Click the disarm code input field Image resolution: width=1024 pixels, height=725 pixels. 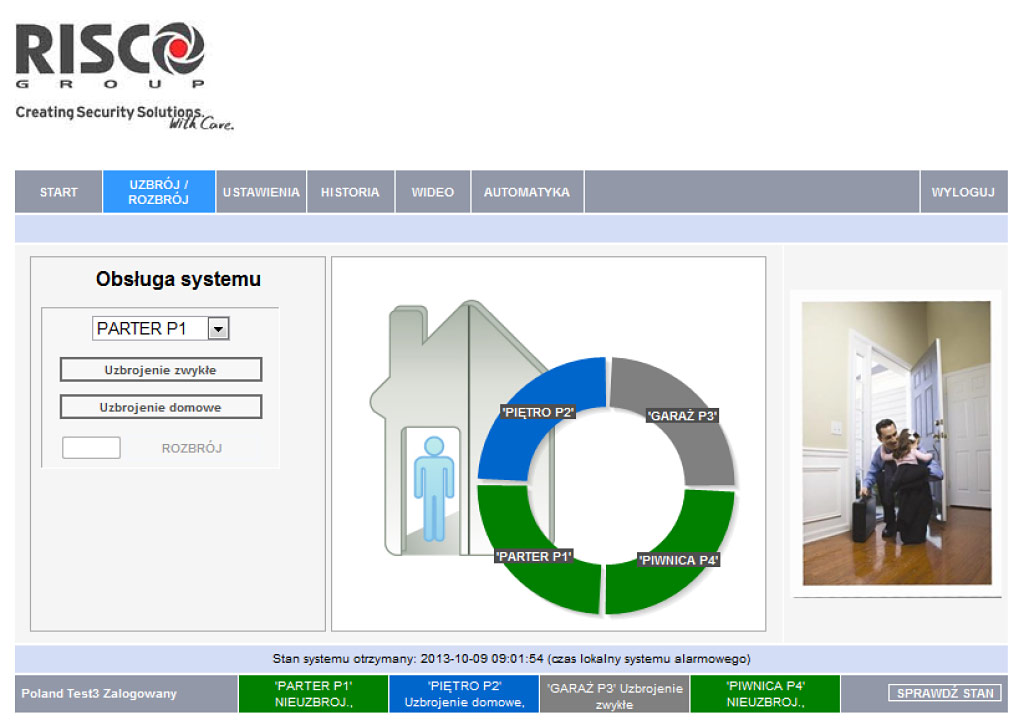pos(91,448)
